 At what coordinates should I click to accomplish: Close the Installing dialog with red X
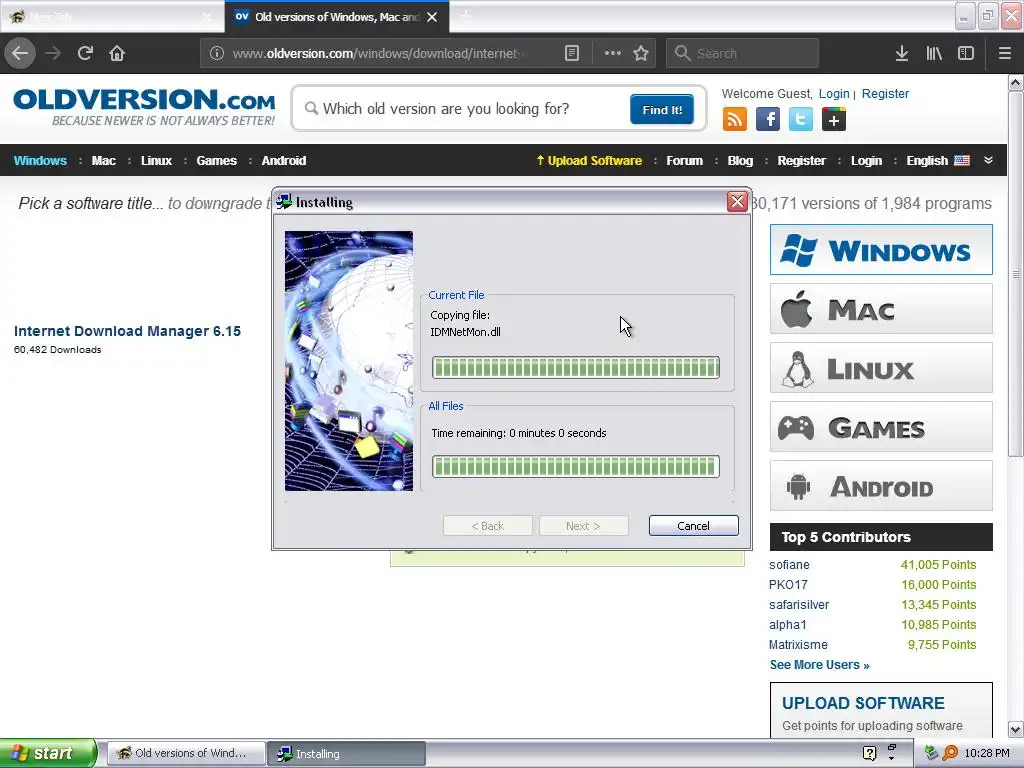click(737, 202)
